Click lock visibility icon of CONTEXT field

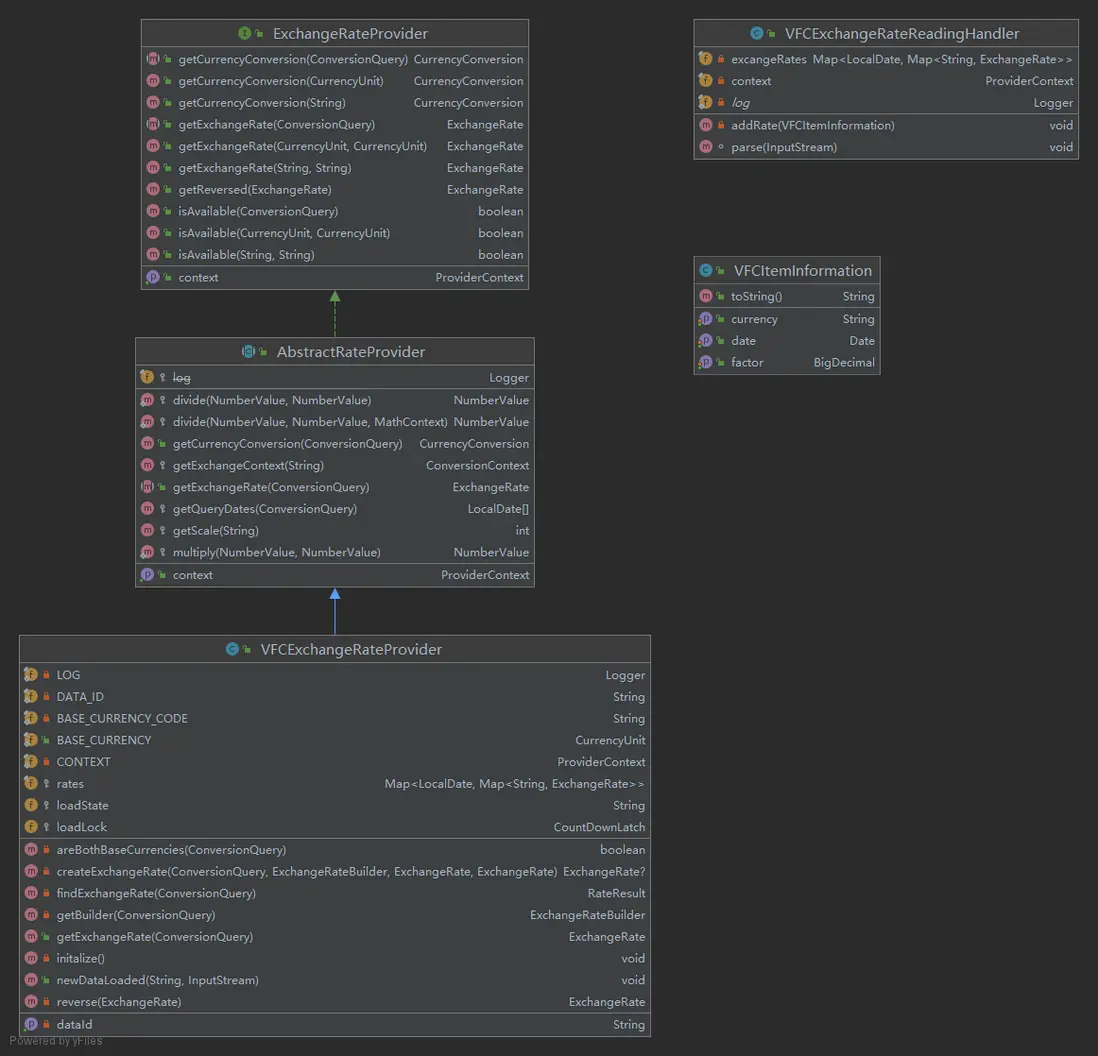pos(46,761)
